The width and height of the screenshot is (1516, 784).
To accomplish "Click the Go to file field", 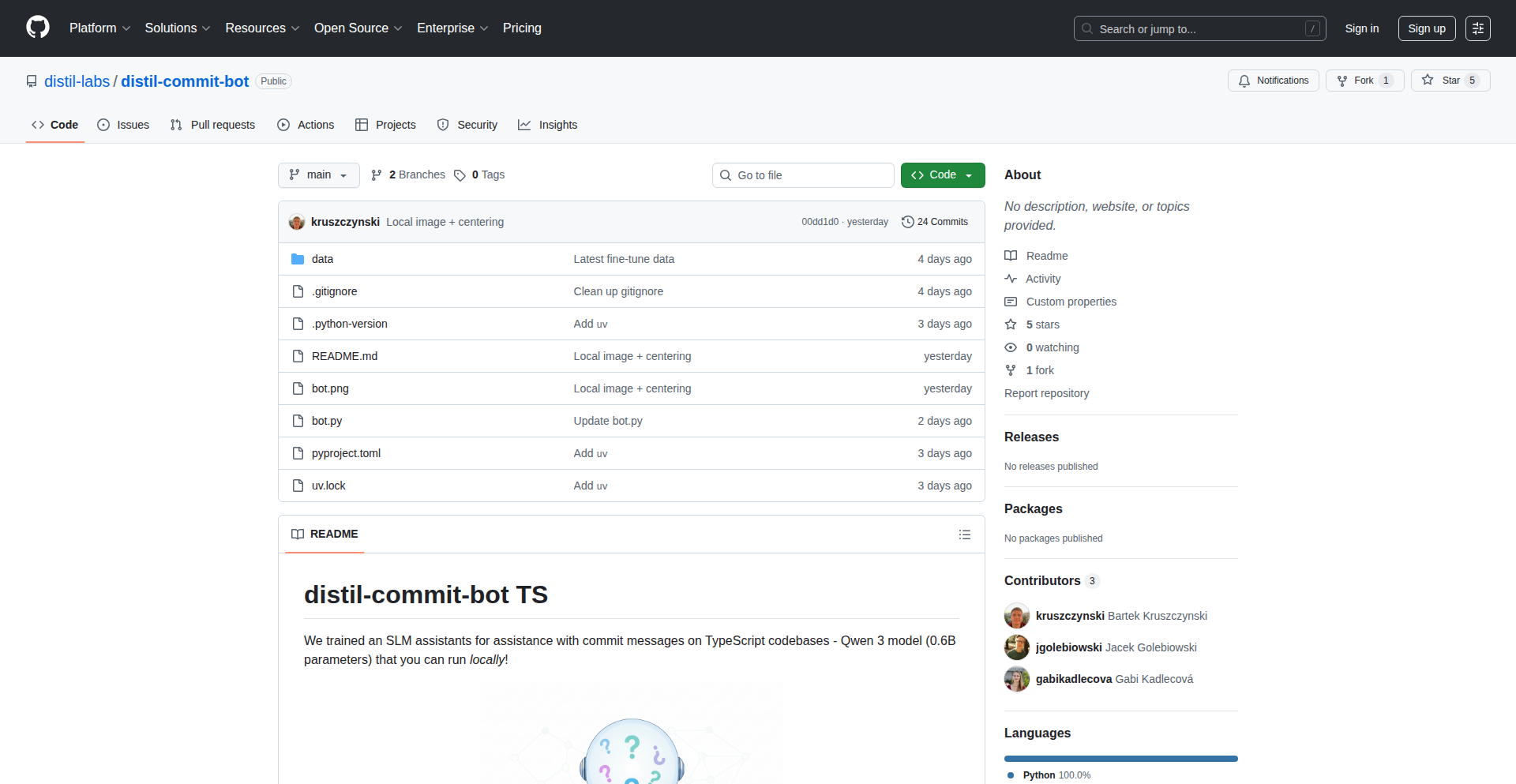I will (802, 175).
